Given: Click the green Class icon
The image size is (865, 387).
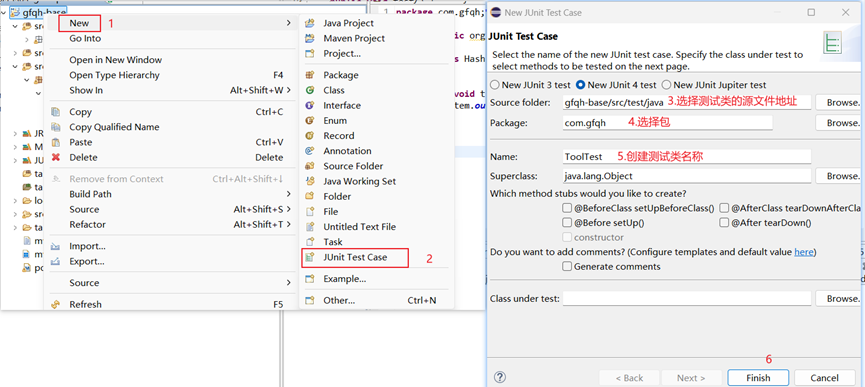Looking at the screenshot, I should click(x=310, y=90).
